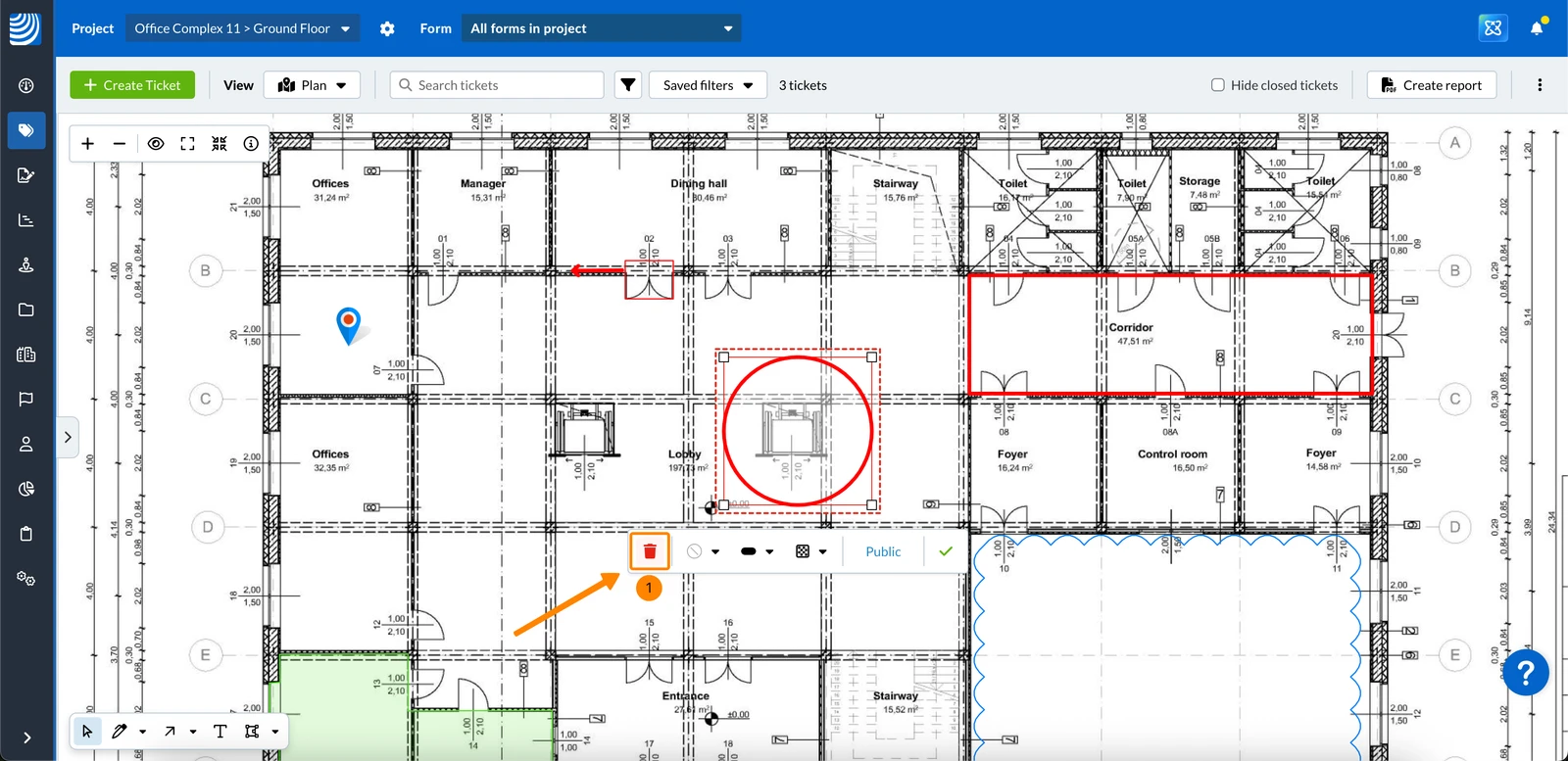Select the rectangle shape tool

tap(252, 731)
